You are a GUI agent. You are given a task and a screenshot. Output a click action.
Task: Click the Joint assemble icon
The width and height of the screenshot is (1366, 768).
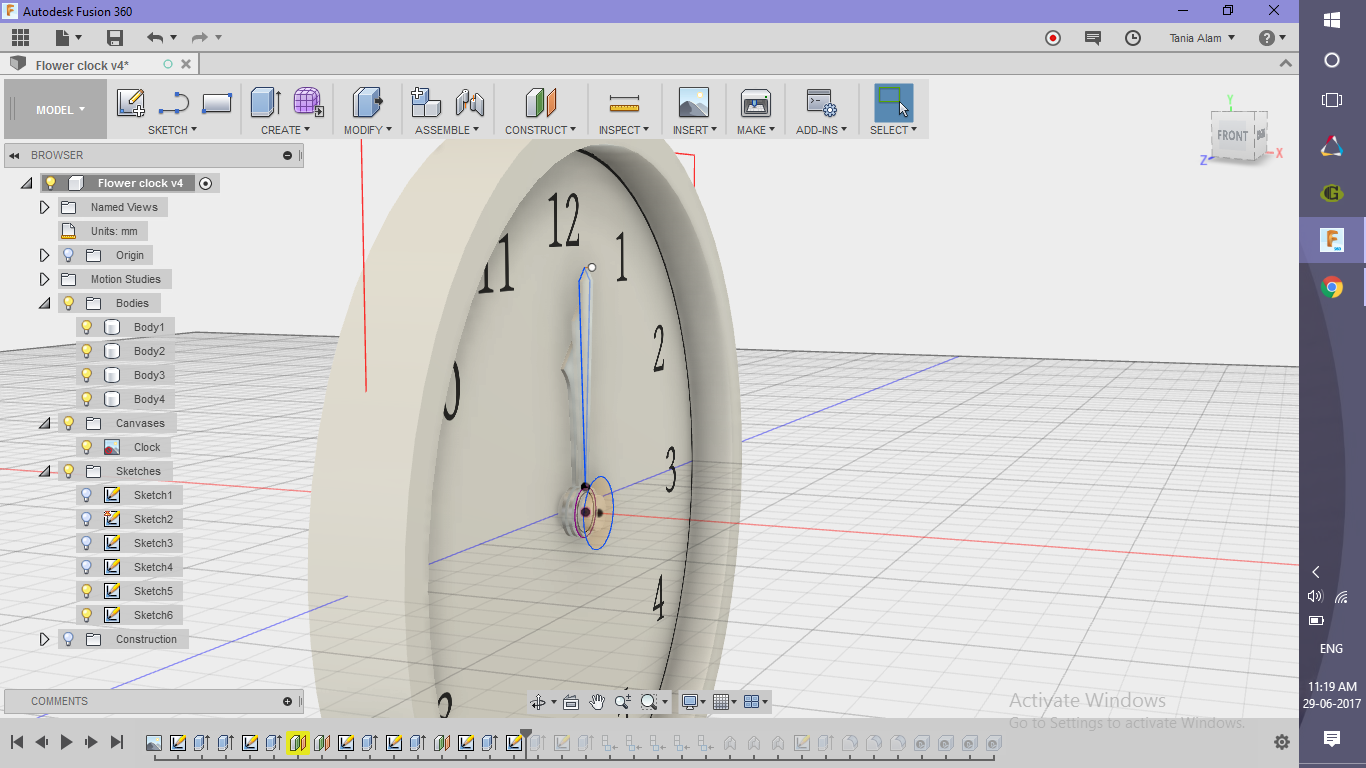[x=470, y=102]
